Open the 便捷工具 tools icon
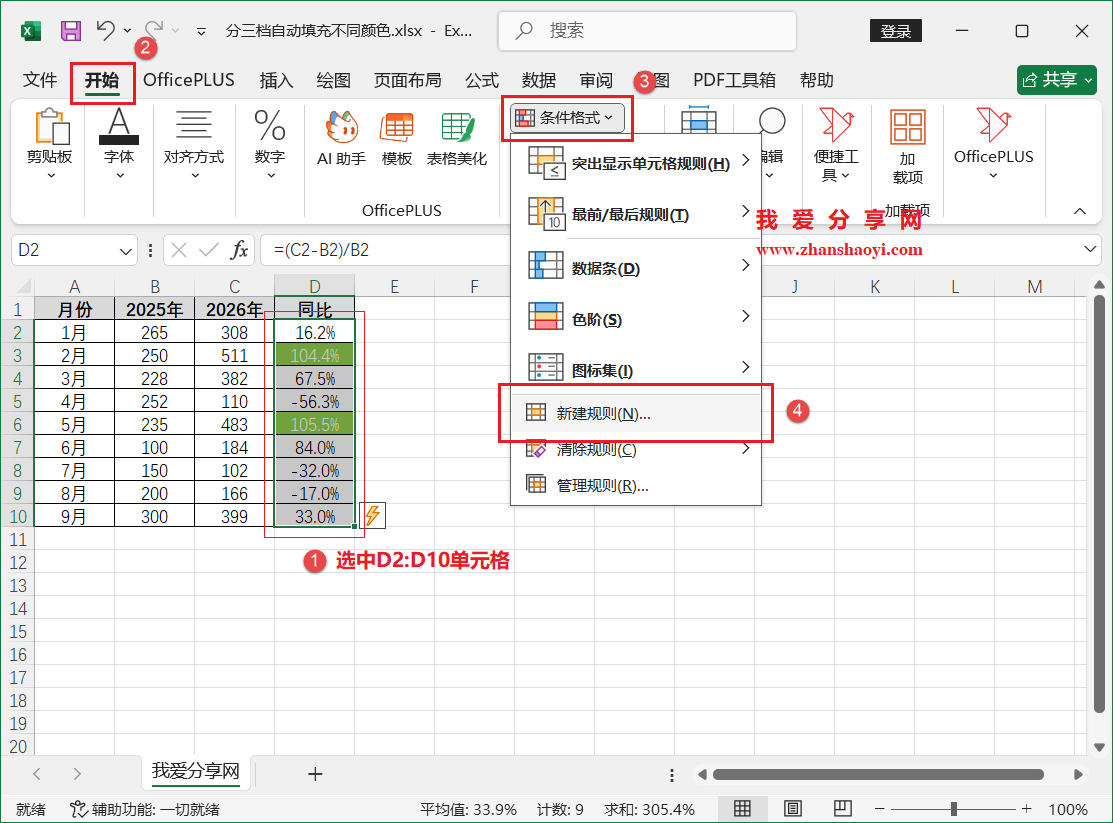1113x823 pixels. [x=836, y=145]
